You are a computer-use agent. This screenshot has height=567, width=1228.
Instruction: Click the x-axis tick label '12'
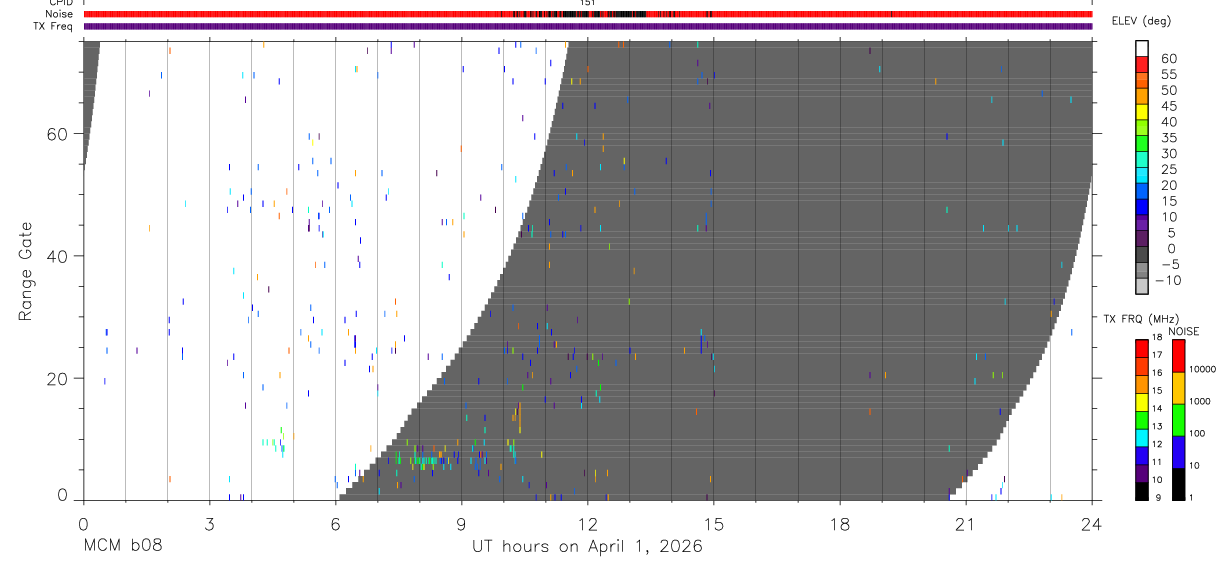coord(587,524)
